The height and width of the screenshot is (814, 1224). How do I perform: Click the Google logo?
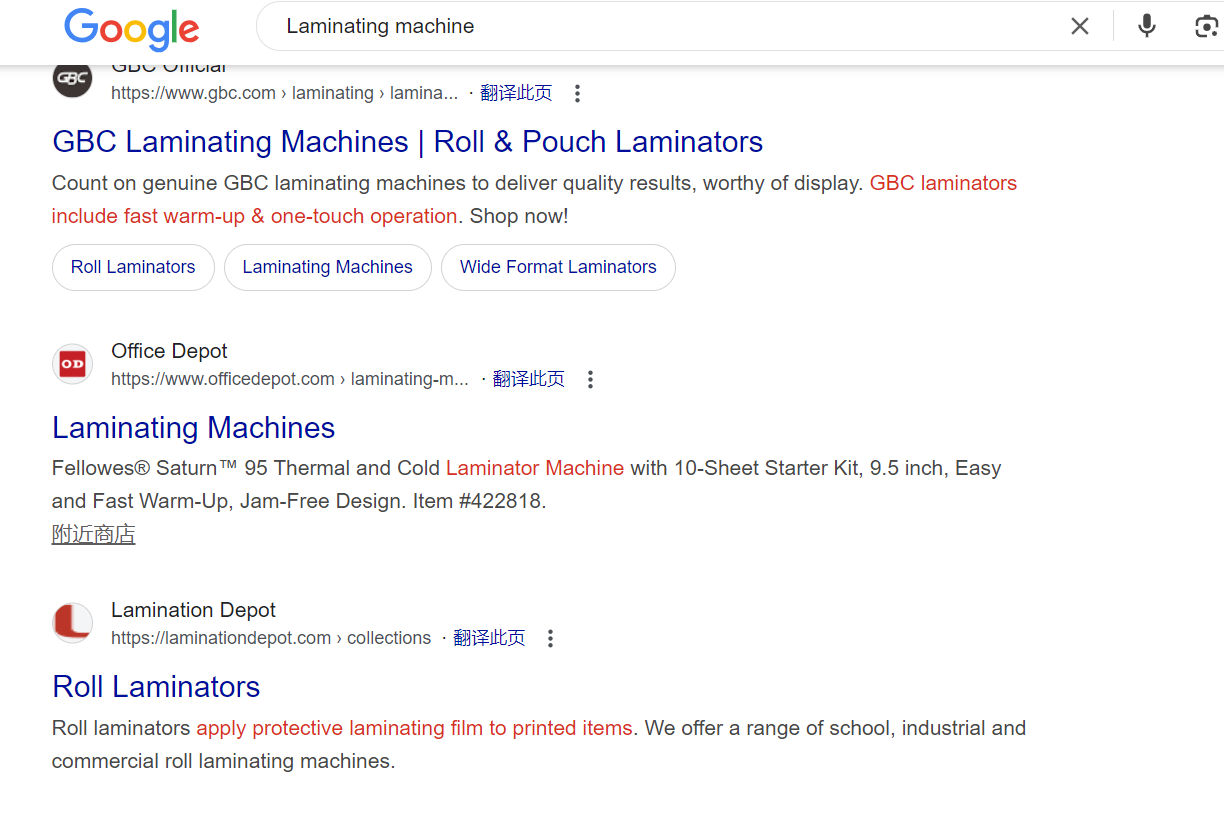132,28
